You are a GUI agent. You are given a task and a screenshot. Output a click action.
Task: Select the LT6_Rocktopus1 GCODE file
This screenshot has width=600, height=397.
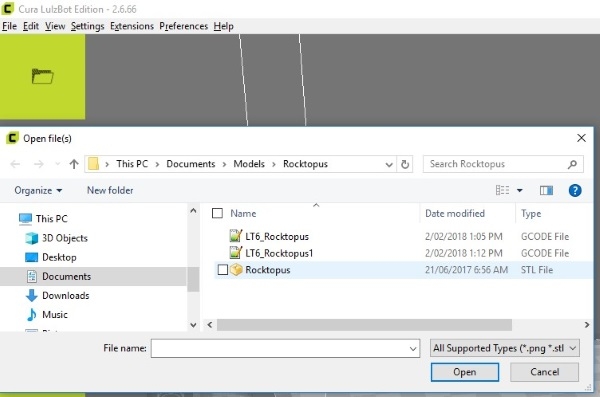click(x=279, y=253)
